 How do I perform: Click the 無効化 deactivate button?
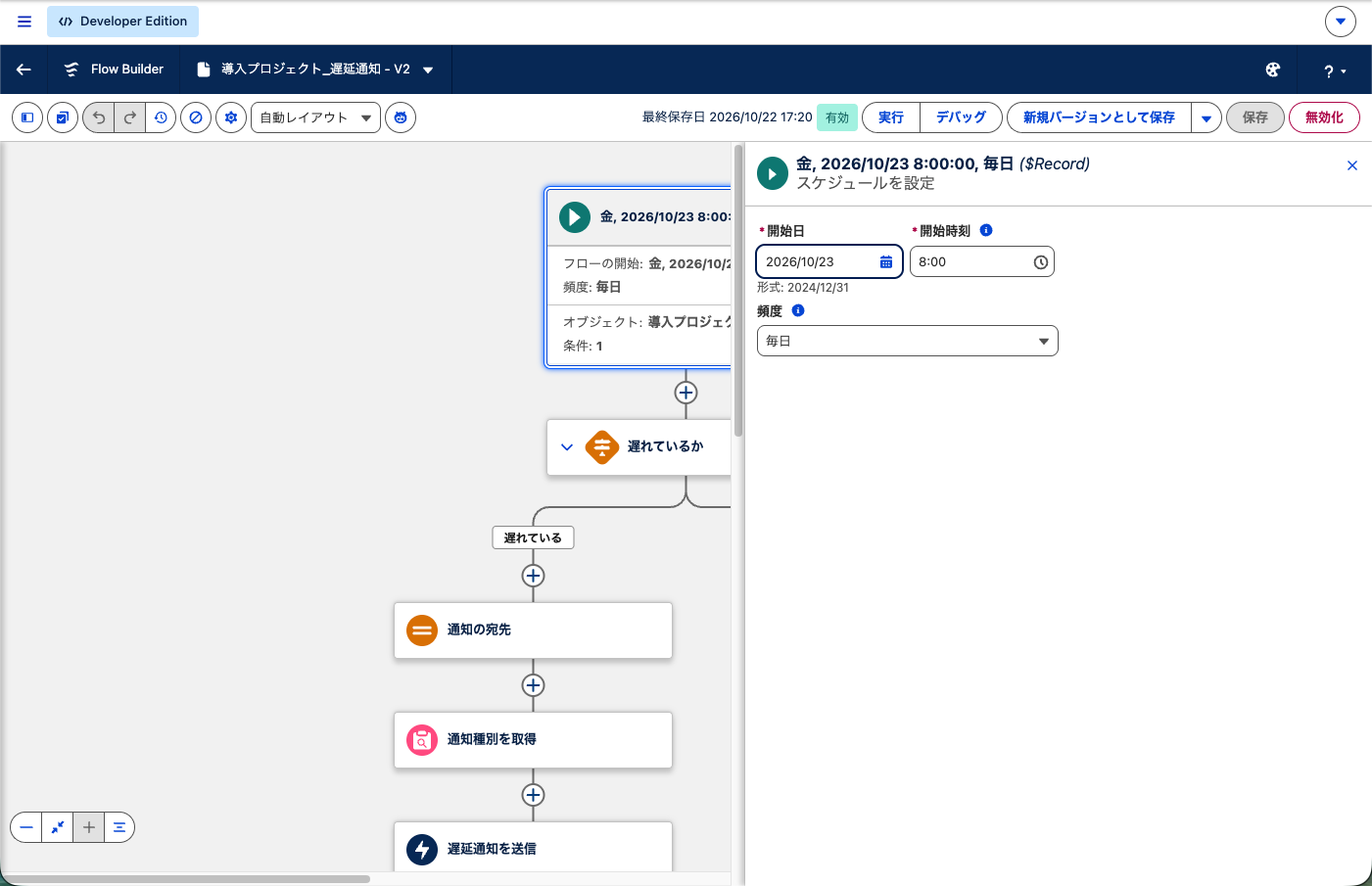[x=1324, y=117]
